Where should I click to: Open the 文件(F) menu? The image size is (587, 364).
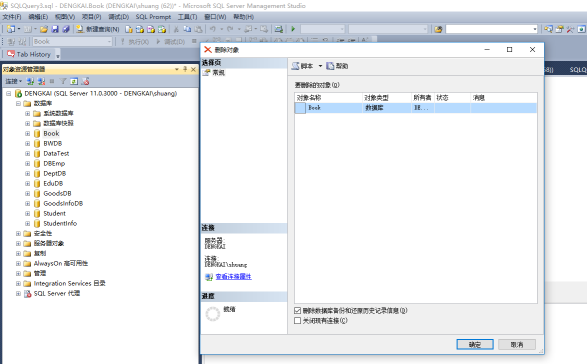12,17
